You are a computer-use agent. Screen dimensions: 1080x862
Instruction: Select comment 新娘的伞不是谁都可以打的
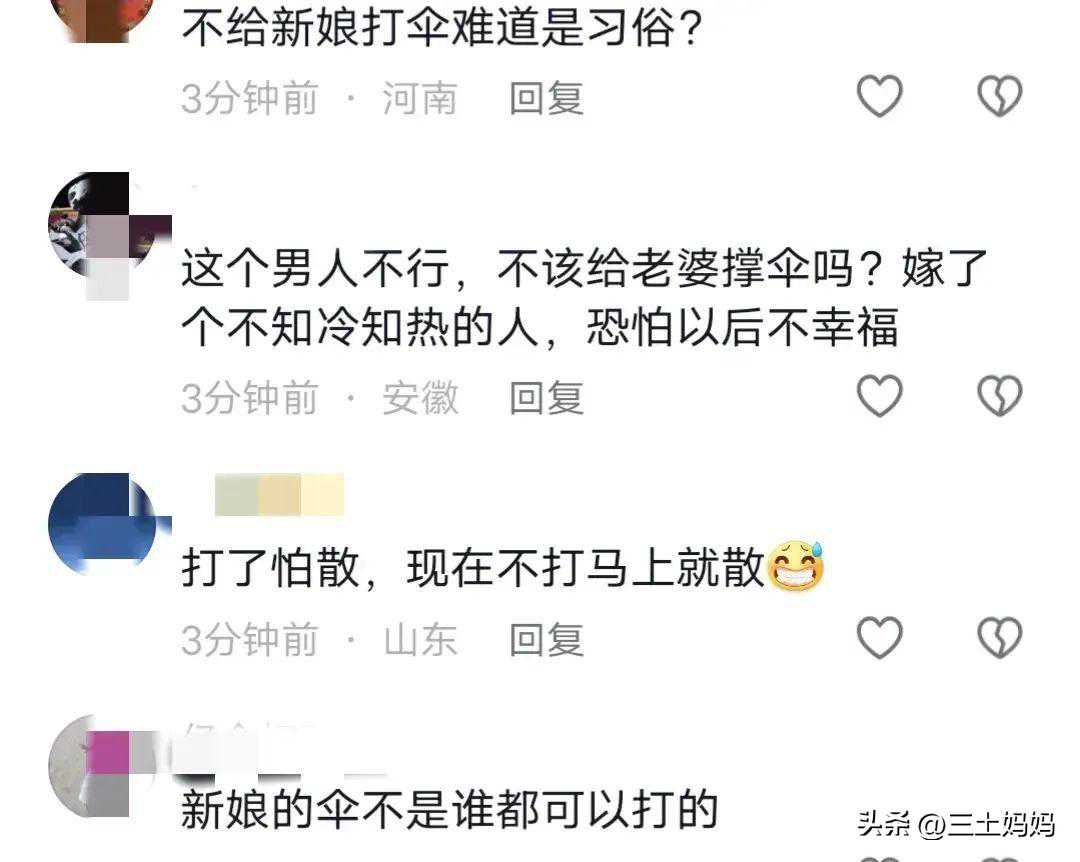450,810
